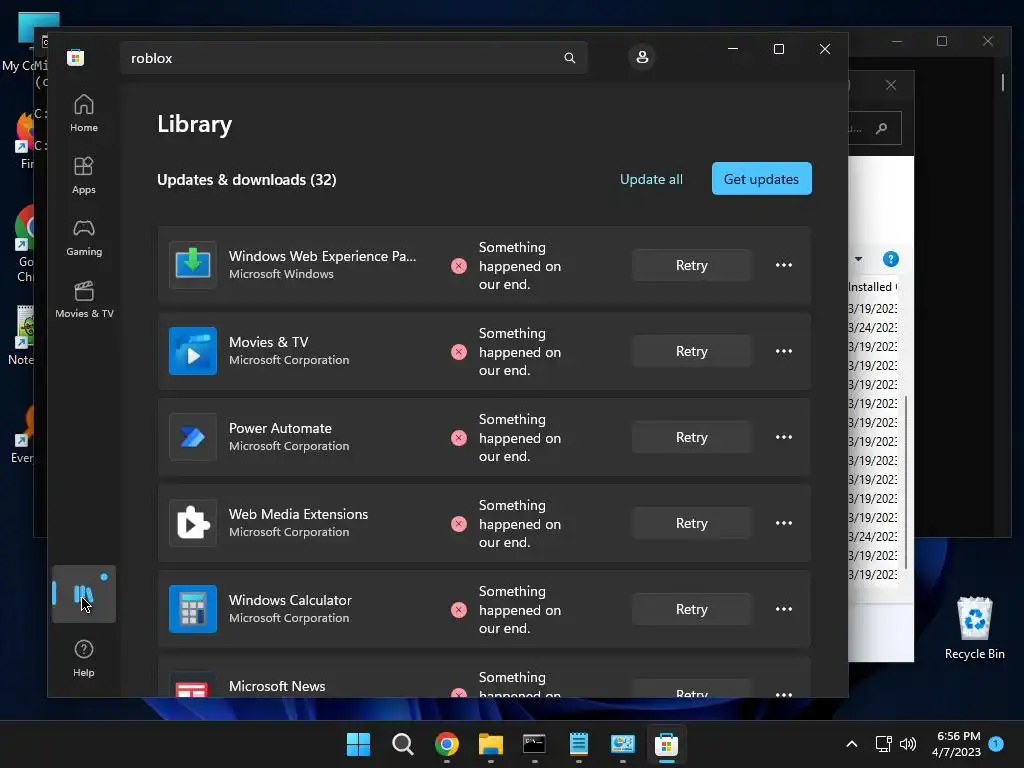1024x768 pixels.
Task: Go to the Gaming section
Action: [84, 238]
